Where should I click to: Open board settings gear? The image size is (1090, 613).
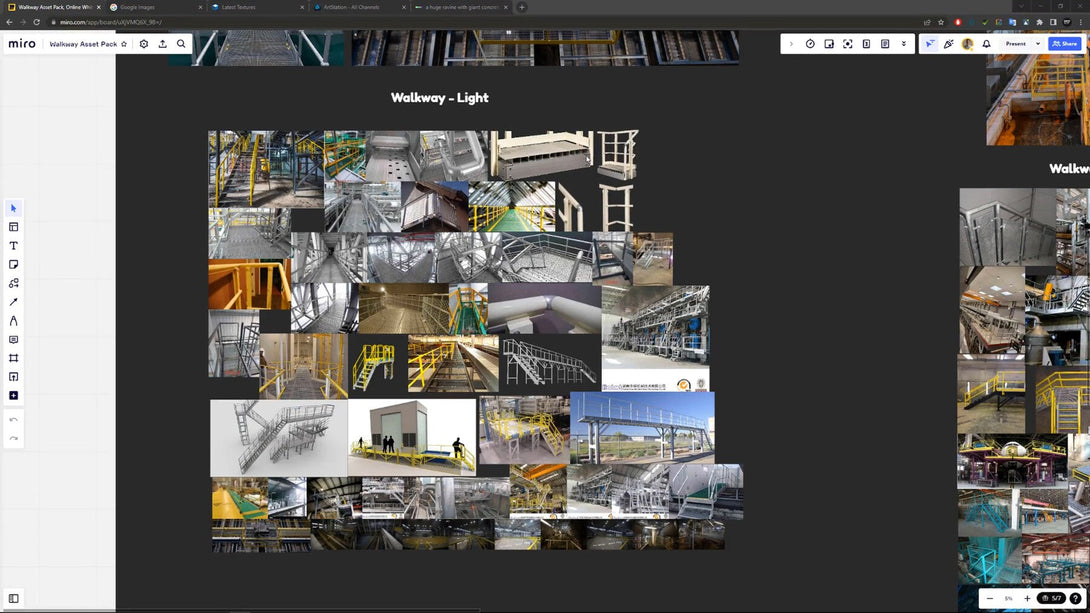(144, 44)
